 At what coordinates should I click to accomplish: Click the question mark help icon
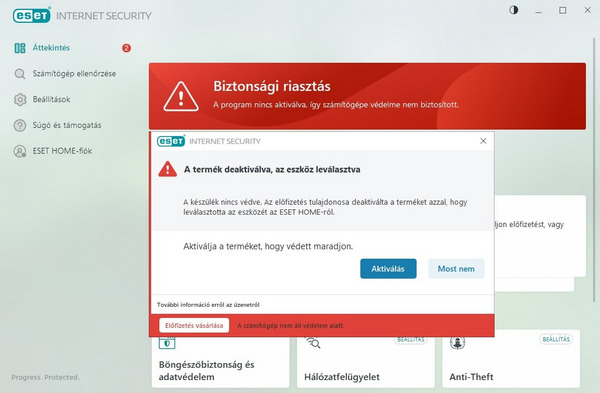click(20, 125)
